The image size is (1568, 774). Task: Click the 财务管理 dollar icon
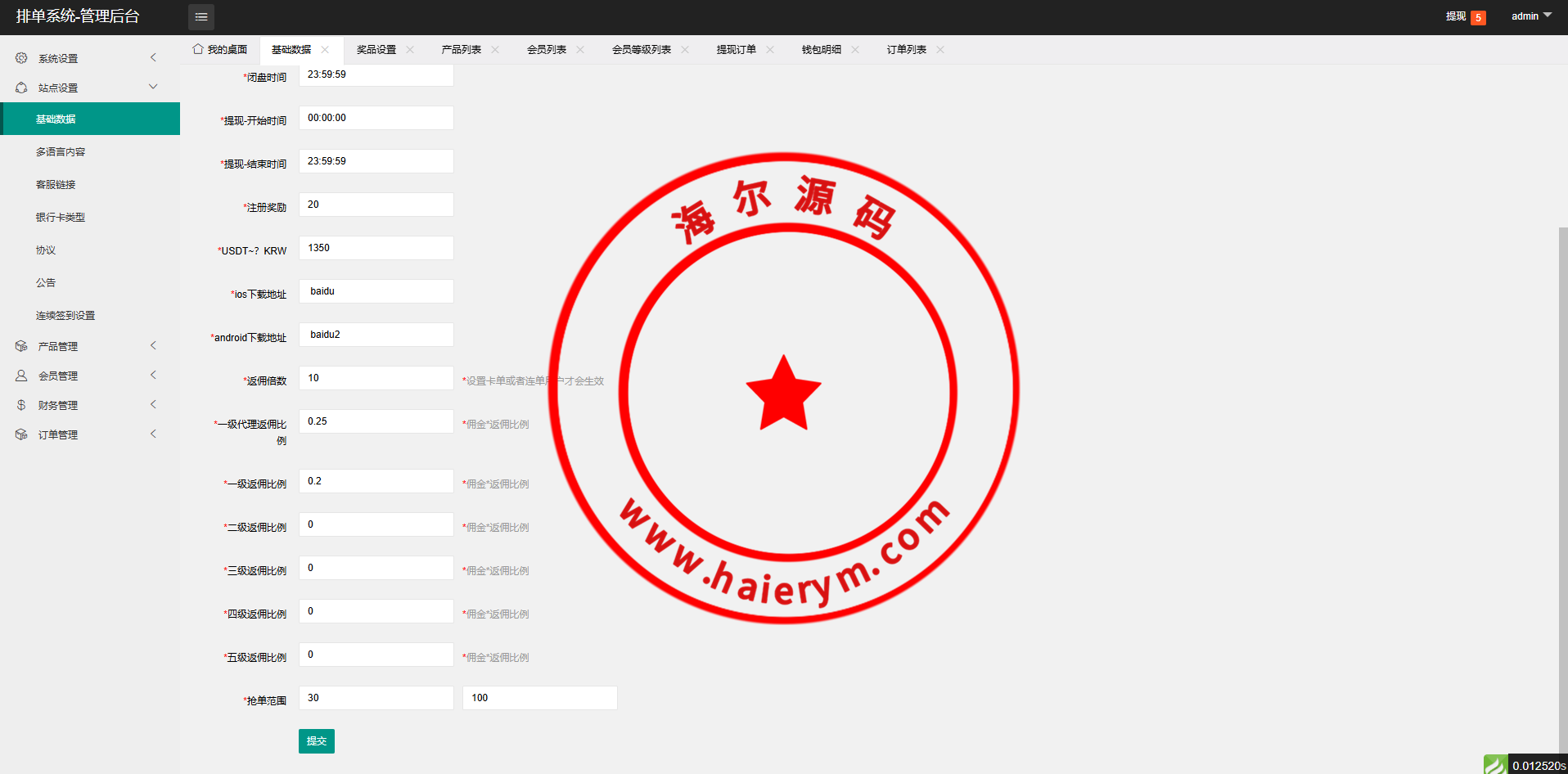[x=21, y=405]
